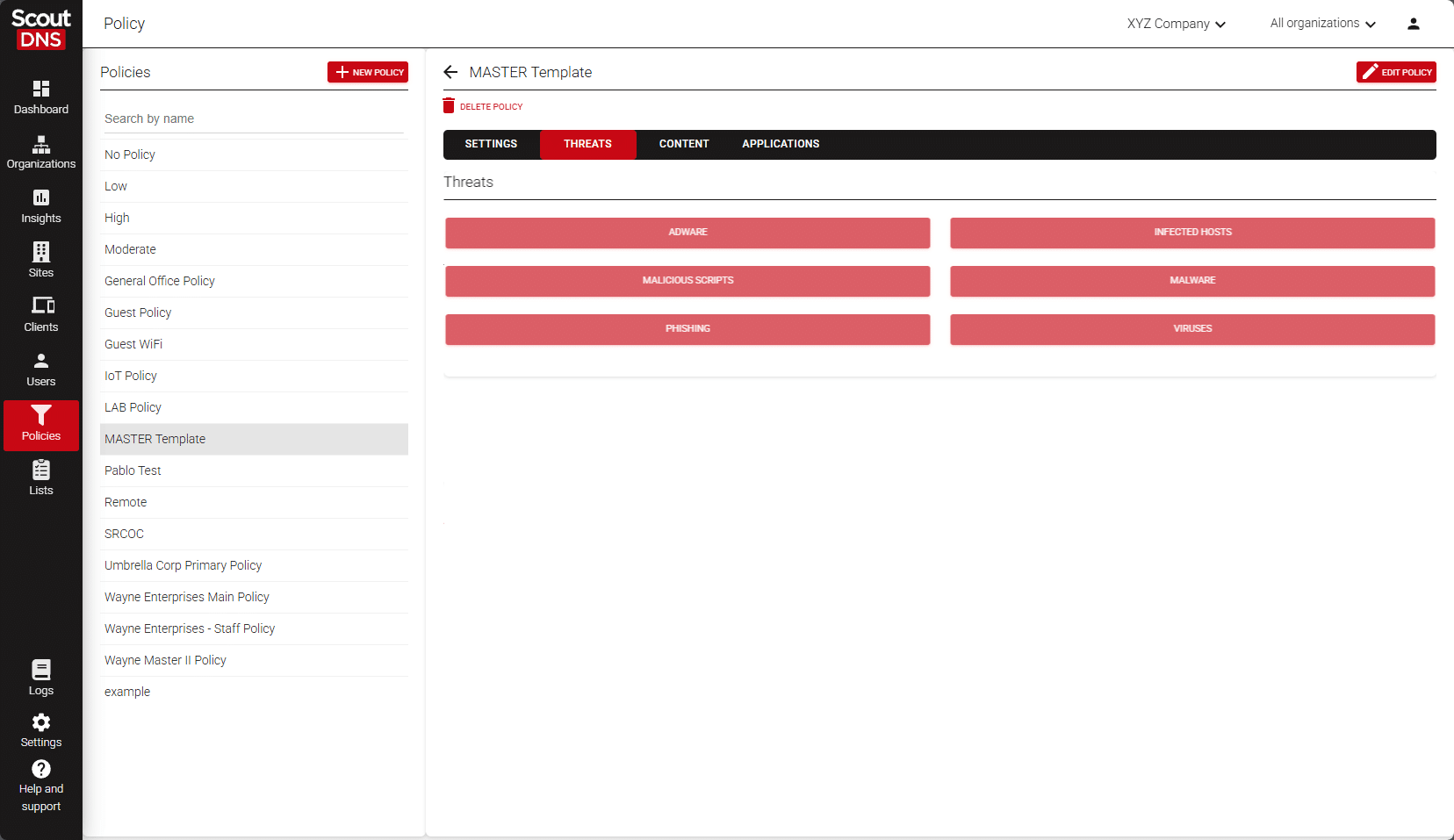
Task: Expand the XYZ Company dropdown
Action: pyautogui.click(x=1176, y=24)
